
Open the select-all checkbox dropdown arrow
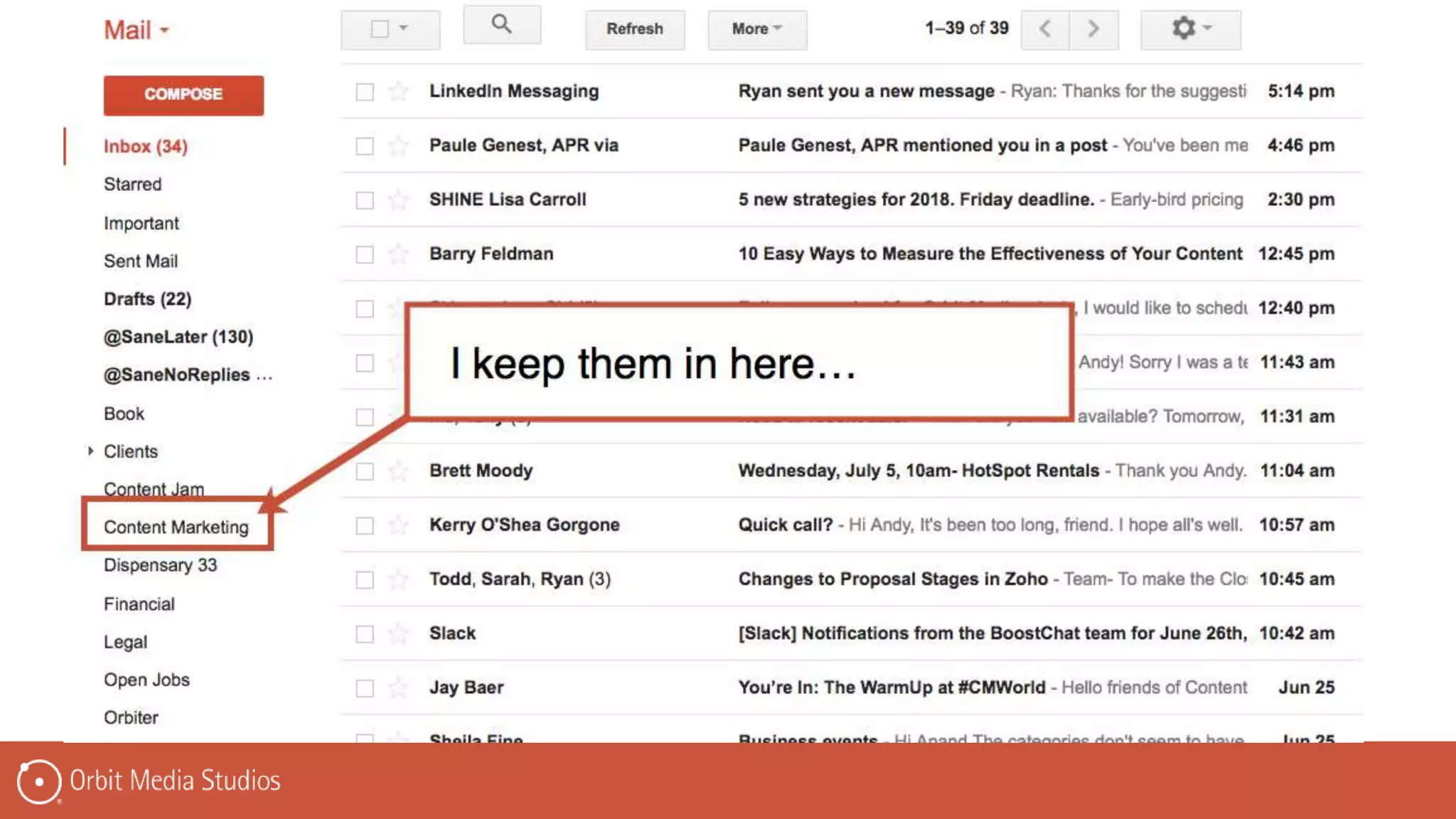(404, 28)
